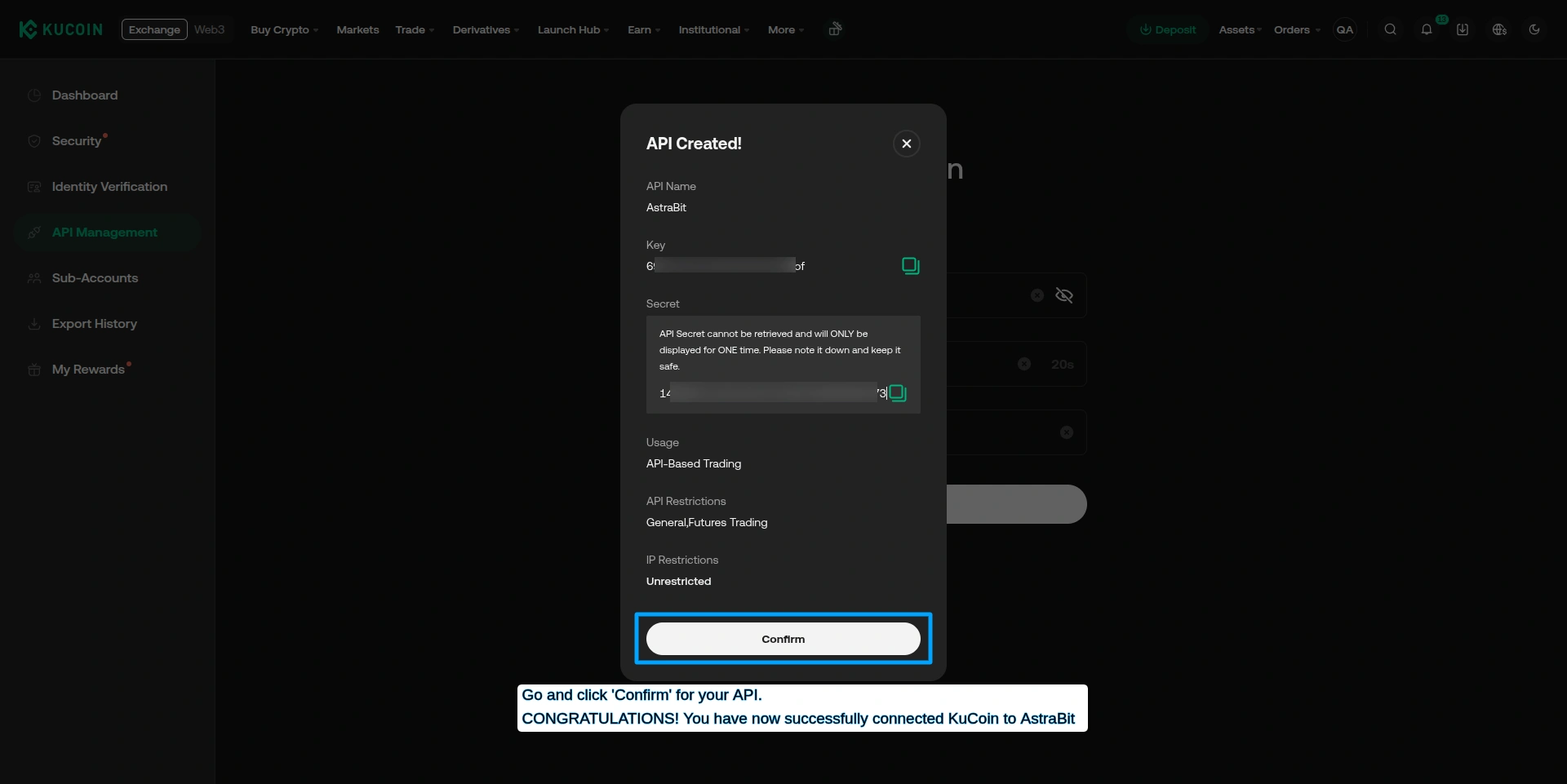1567x784 pixels.
Task: Click the Sub-Accounts people icon
Action: pyautogui.click(x=34, y=278)
